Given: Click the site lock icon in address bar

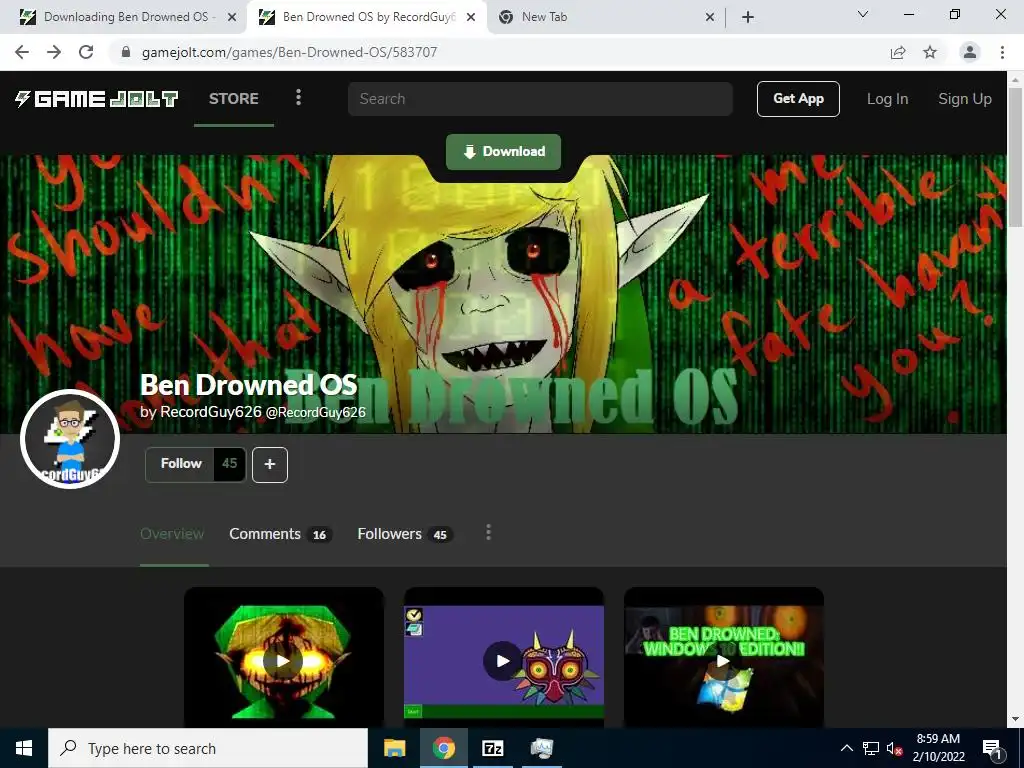Looking at the screenshot, I should tap(126, 52).
